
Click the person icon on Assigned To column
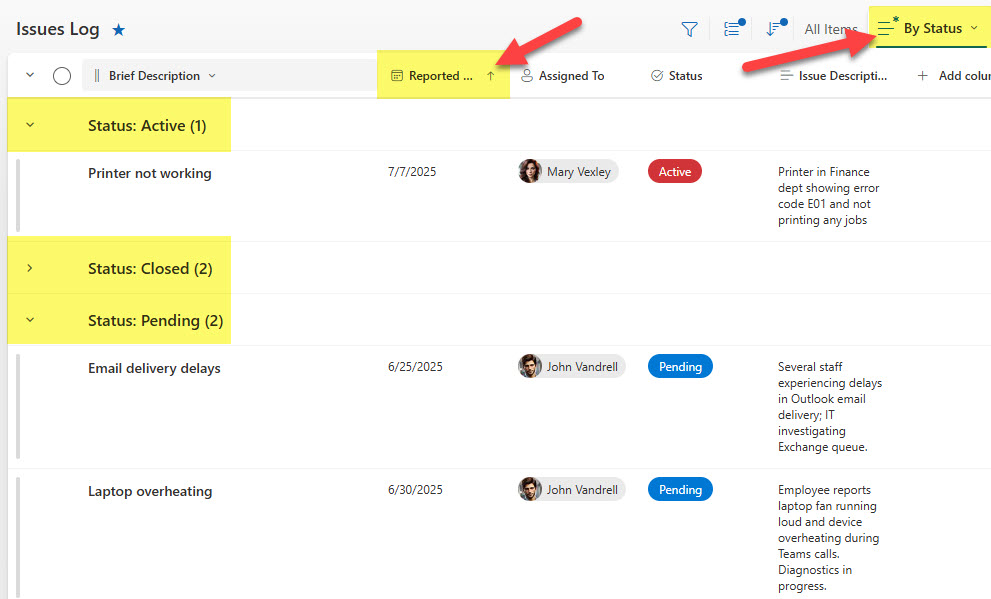click(525, 75)
